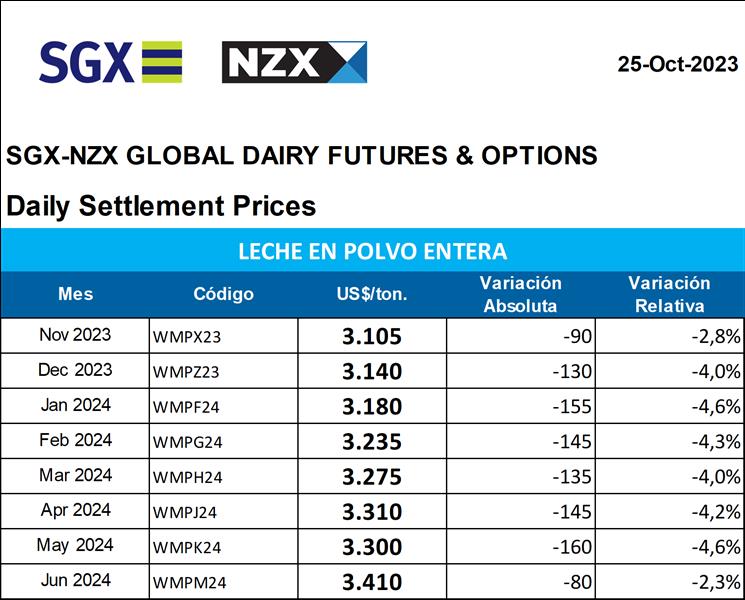The image size is (745, 600).
Task: Click the Variación Absoluta column header
Action: pyautogui.click(x=520, y=294)
